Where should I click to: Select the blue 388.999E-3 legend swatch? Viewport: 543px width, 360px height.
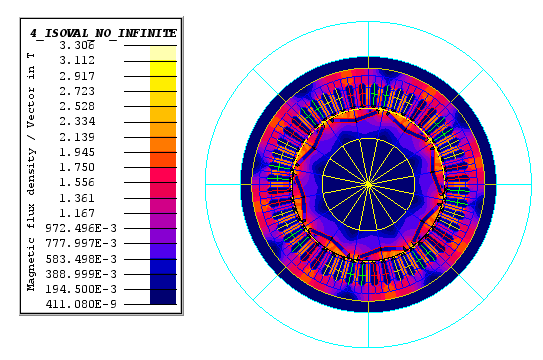[163, 281]
